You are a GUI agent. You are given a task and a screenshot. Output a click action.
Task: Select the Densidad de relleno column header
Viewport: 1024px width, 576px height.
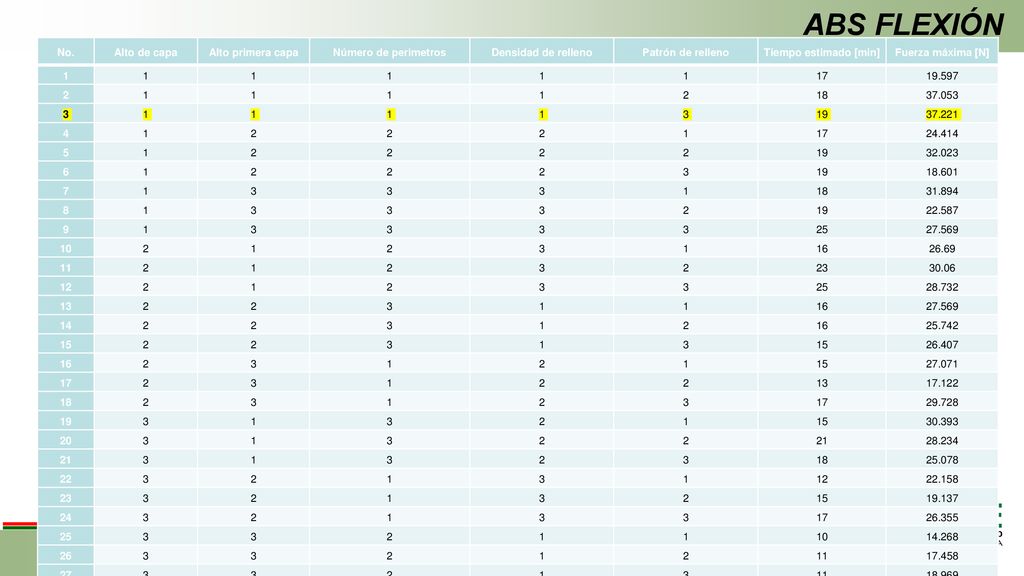click(x=541, y=52)
